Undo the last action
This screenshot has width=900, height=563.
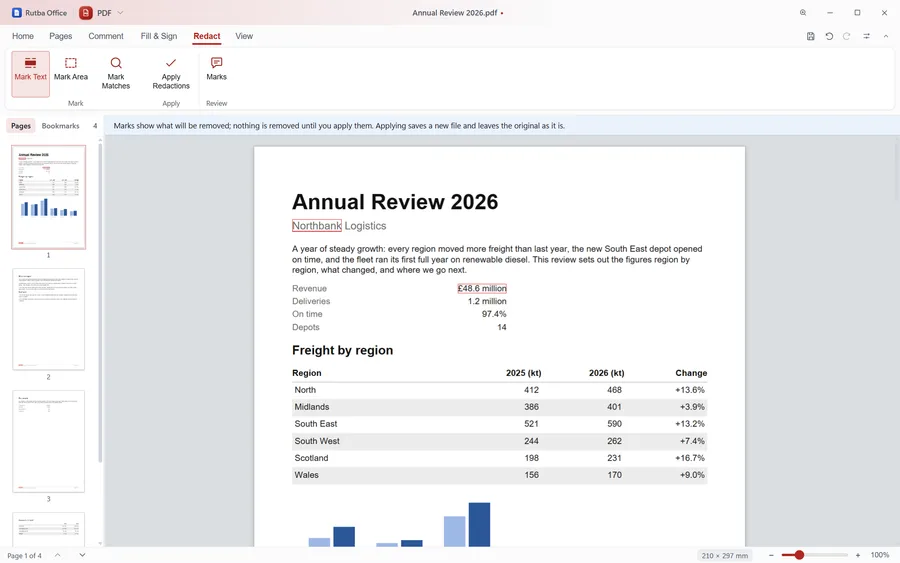coord(829,36)
